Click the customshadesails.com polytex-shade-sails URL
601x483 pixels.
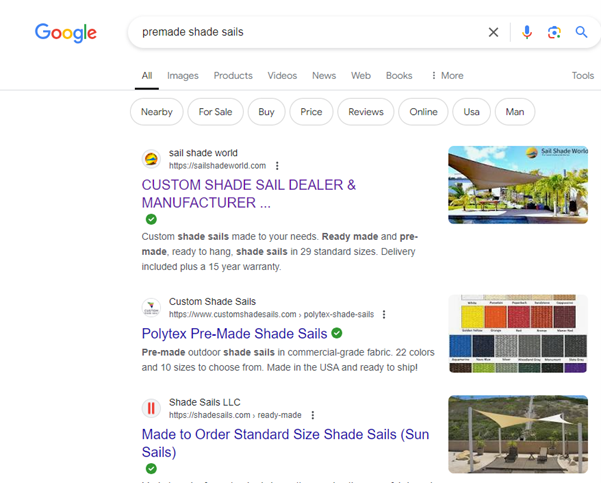[271, 314]
